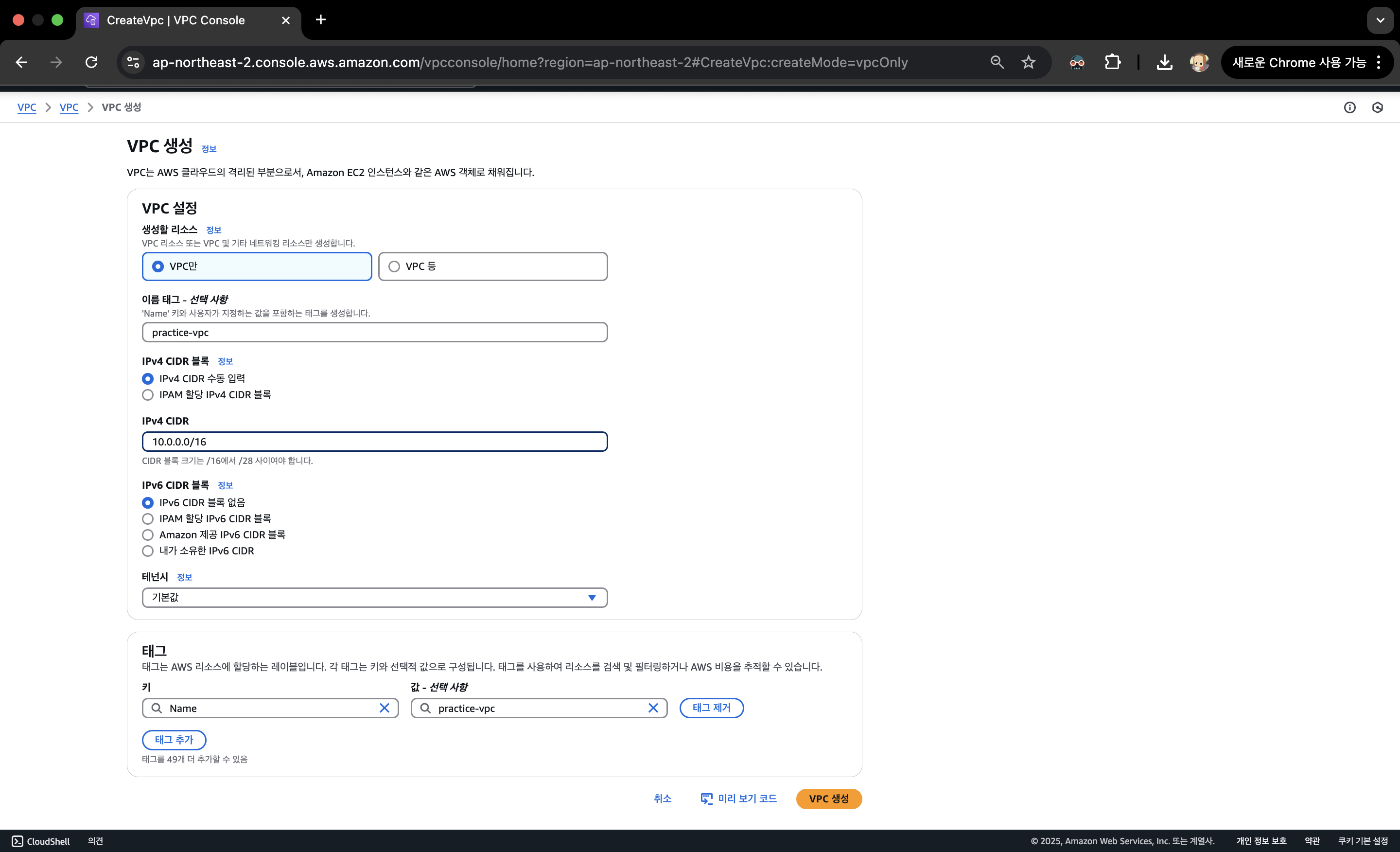Click inside the IPv4 CIDR input field
This screenshot has width=1400, height=852.
(374, 442)
